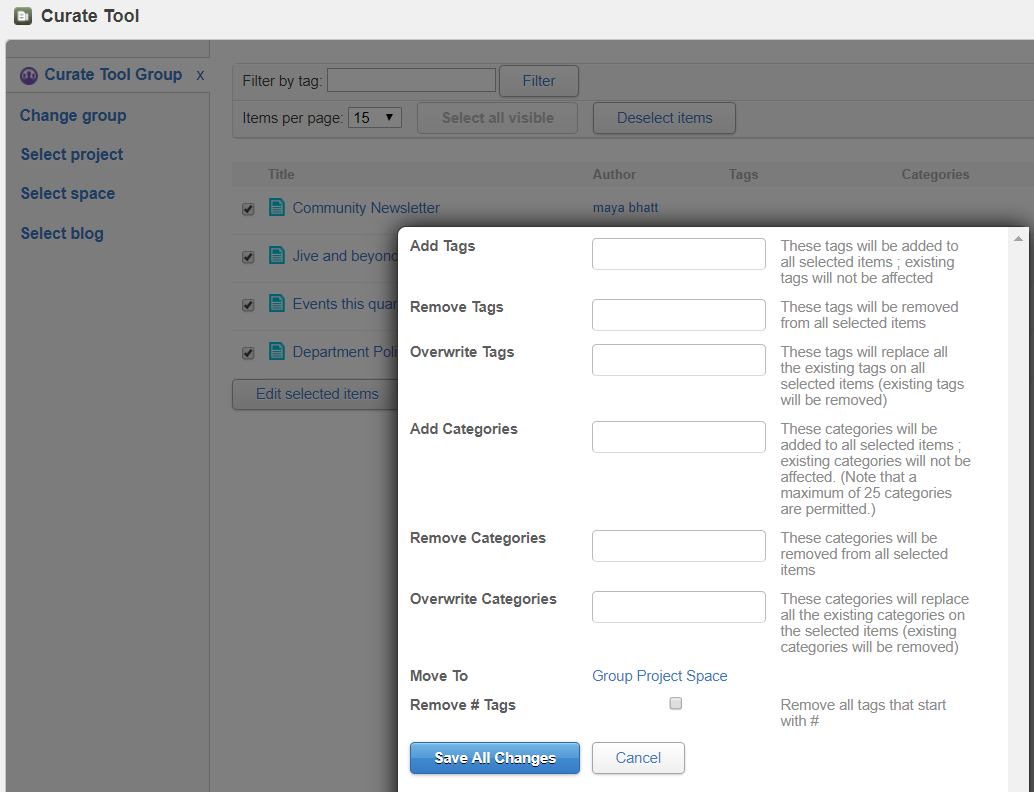Viewport: 1034px width, 792px height.
Task: Click the Filter button
Action: 538,80
